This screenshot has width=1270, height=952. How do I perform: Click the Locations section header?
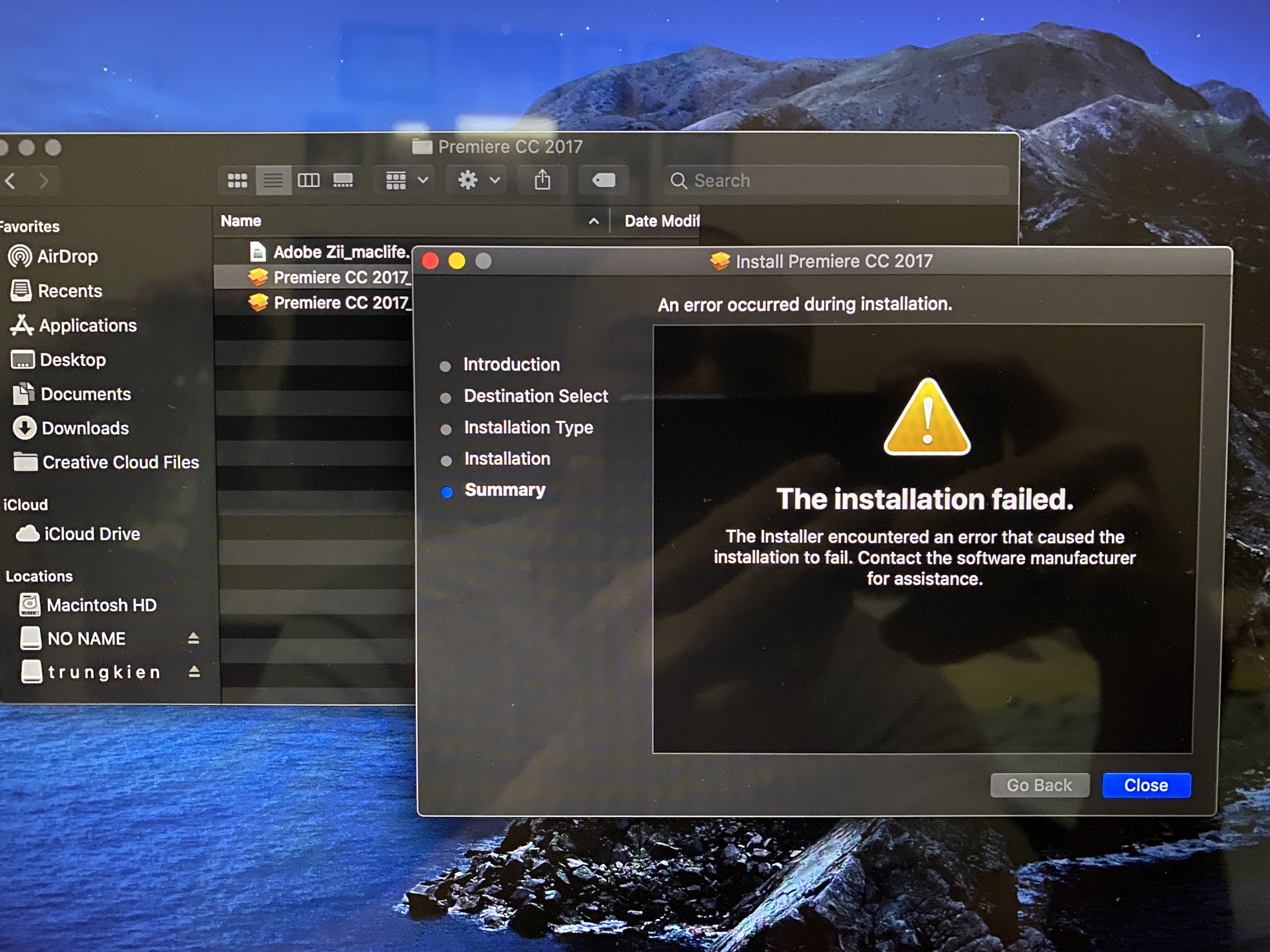(39, 576)
